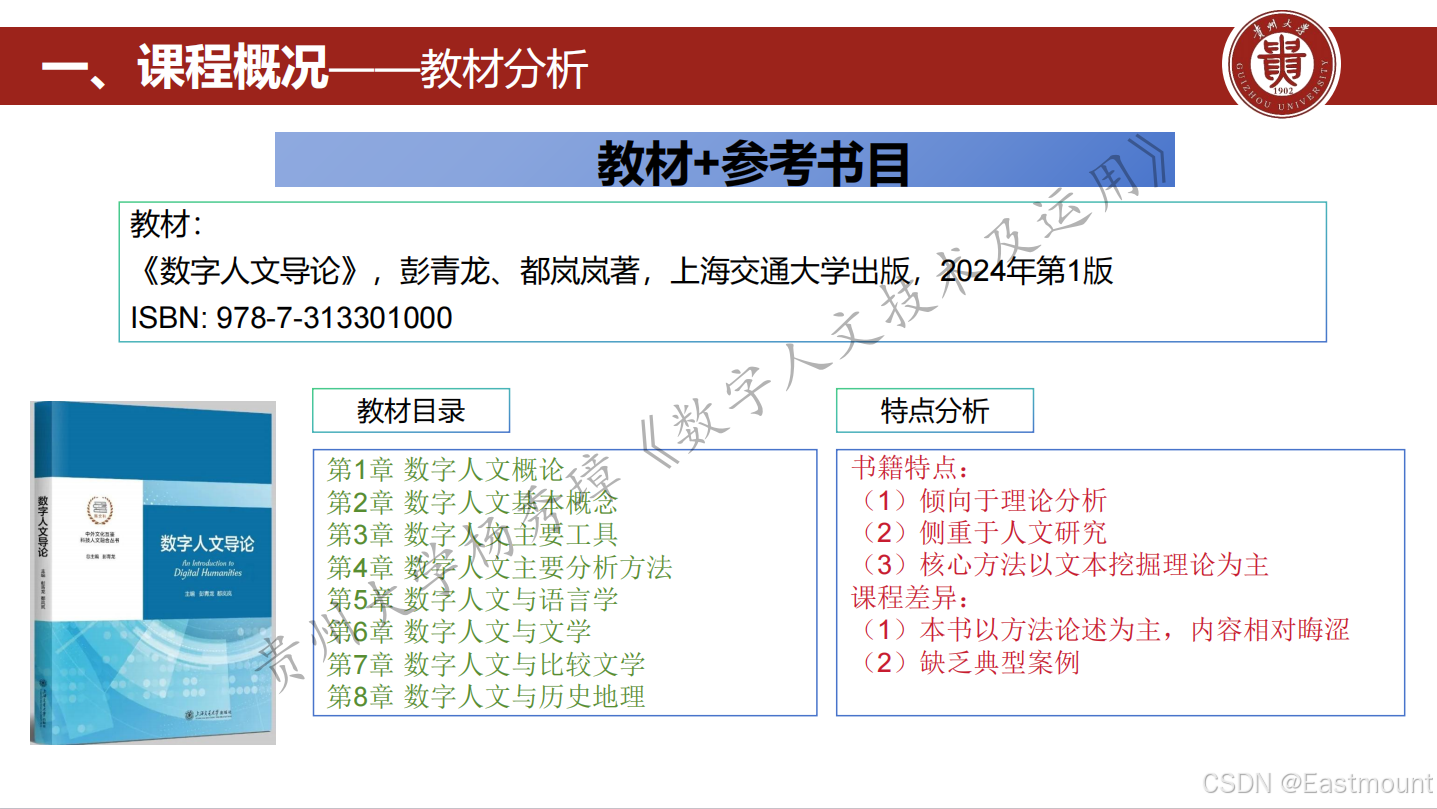
Task: Select the 教材目录 label box
Action: pyautogui.click(x=411, y=410)
